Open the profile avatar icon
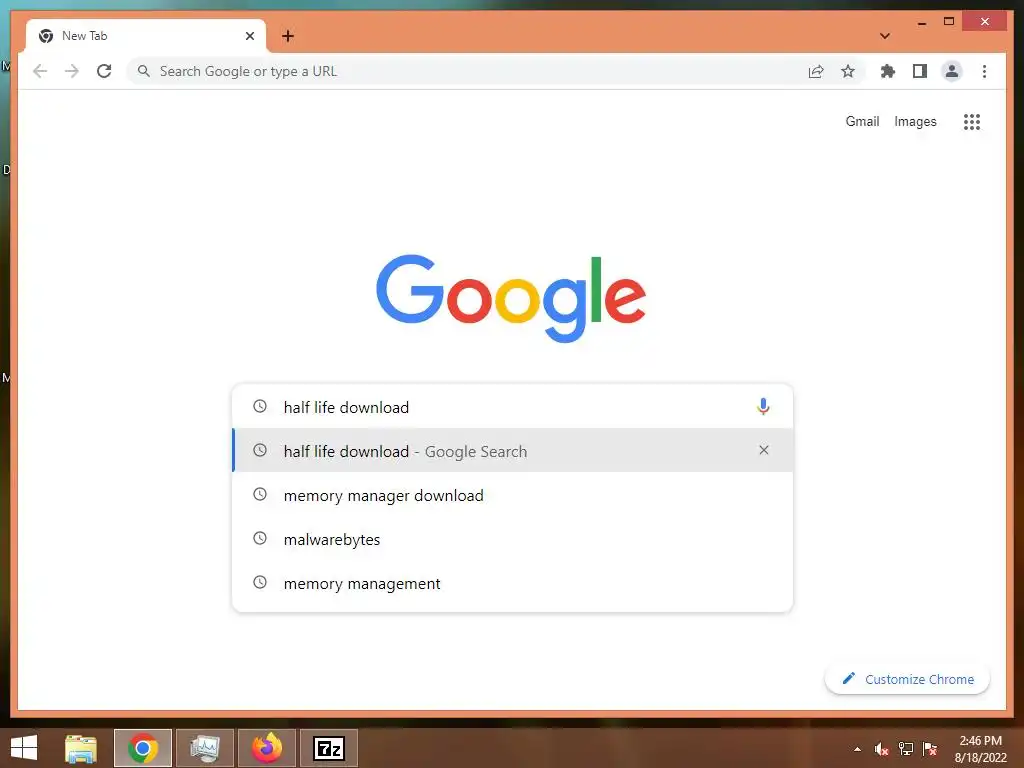This screenshot has height=768, width=1024. coord(952,71)
